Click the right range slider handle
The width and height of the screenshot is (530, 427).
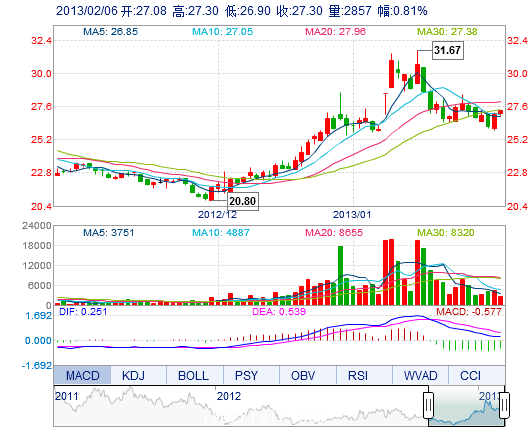tap(504, 404)
